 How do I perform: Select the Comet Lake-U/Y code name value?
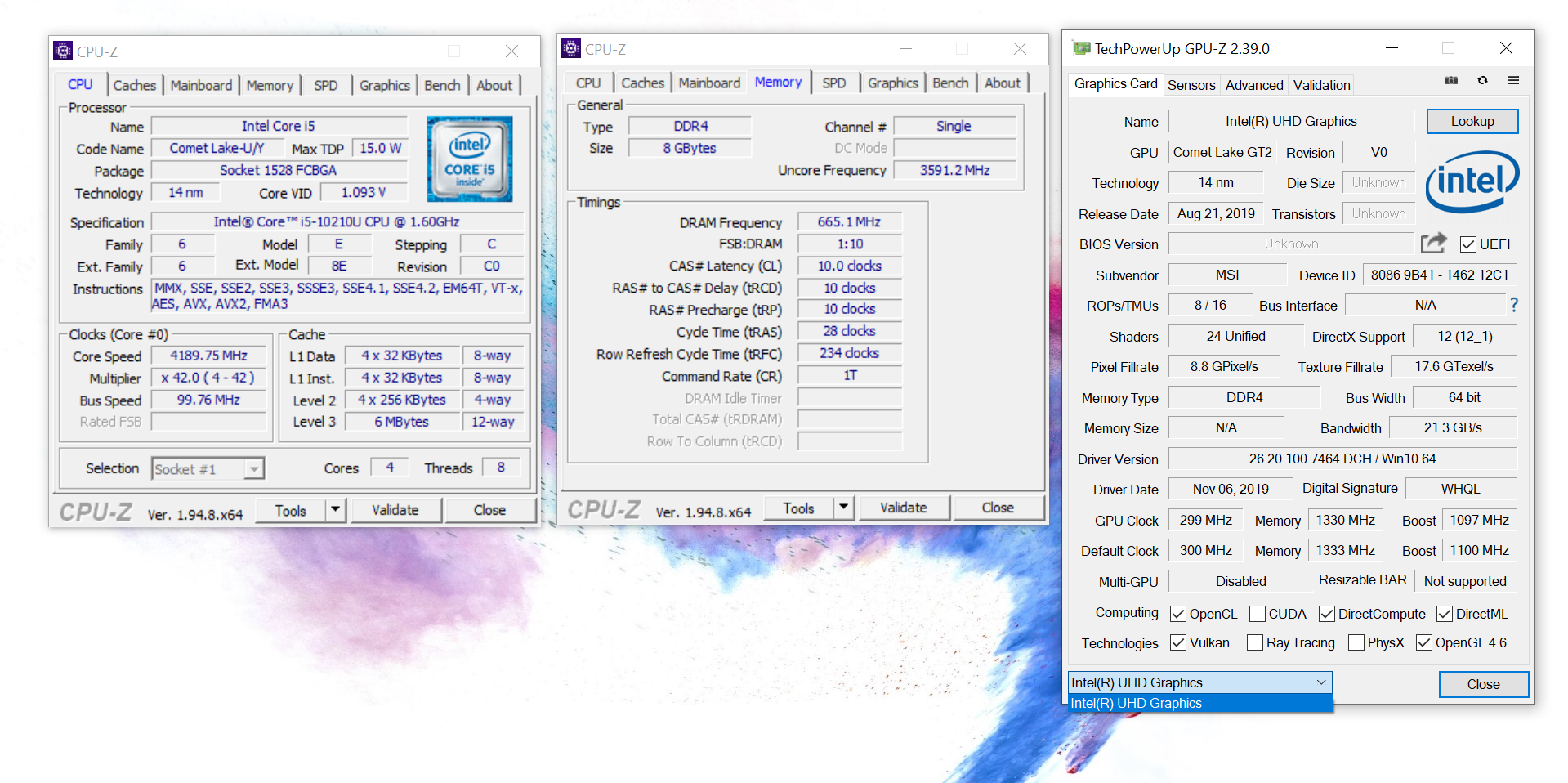tap(217, 148)
